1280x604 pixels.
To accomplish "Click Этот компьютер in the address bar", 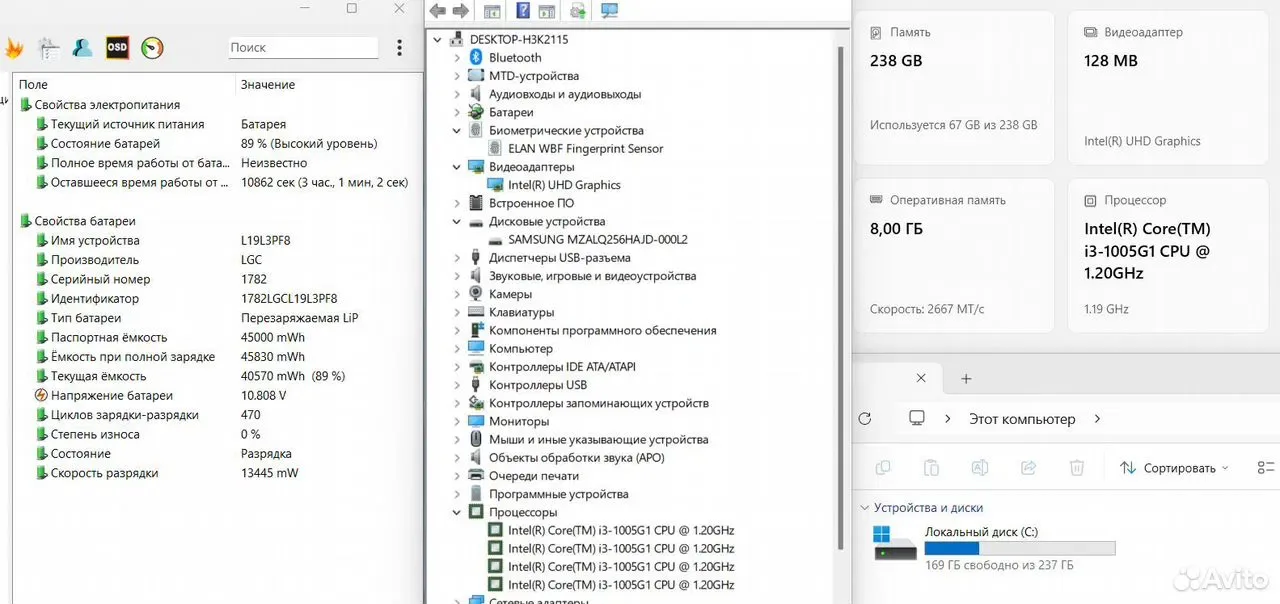I will tap(1022, 419).
